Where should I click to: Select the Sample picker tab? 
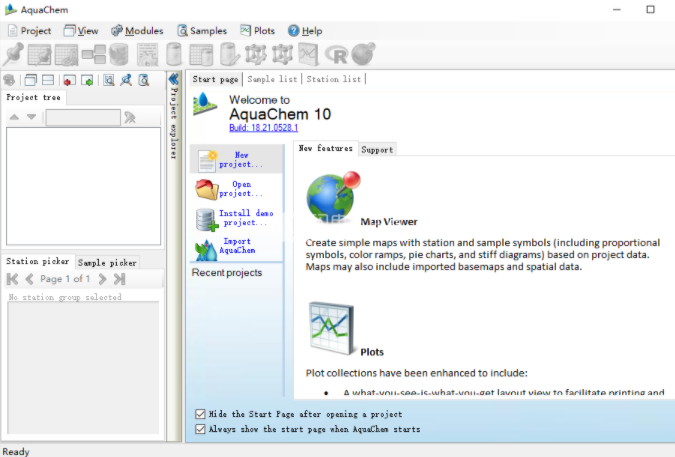click(x=107, y=263)
